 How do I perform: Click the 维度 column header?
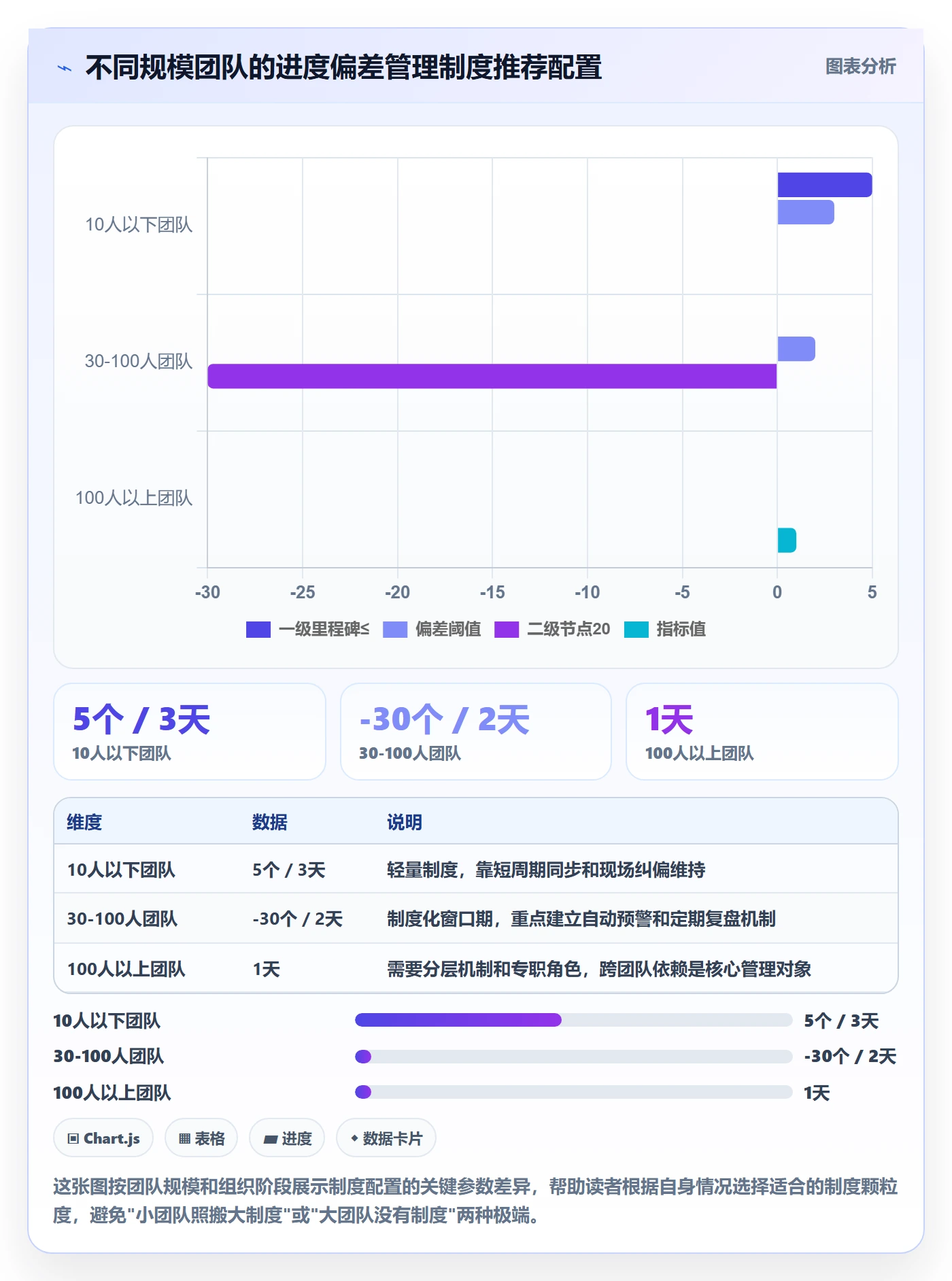[x=84, y=822]
